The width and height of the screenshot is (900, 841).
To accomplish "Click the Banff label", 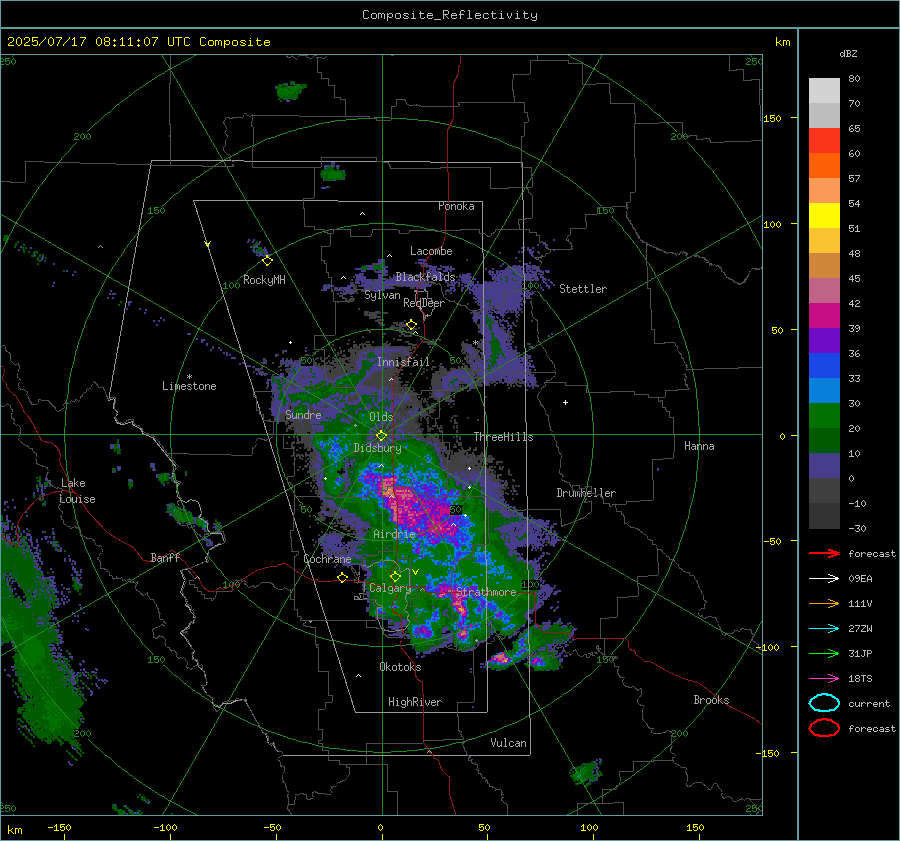I will click(165, 557).
